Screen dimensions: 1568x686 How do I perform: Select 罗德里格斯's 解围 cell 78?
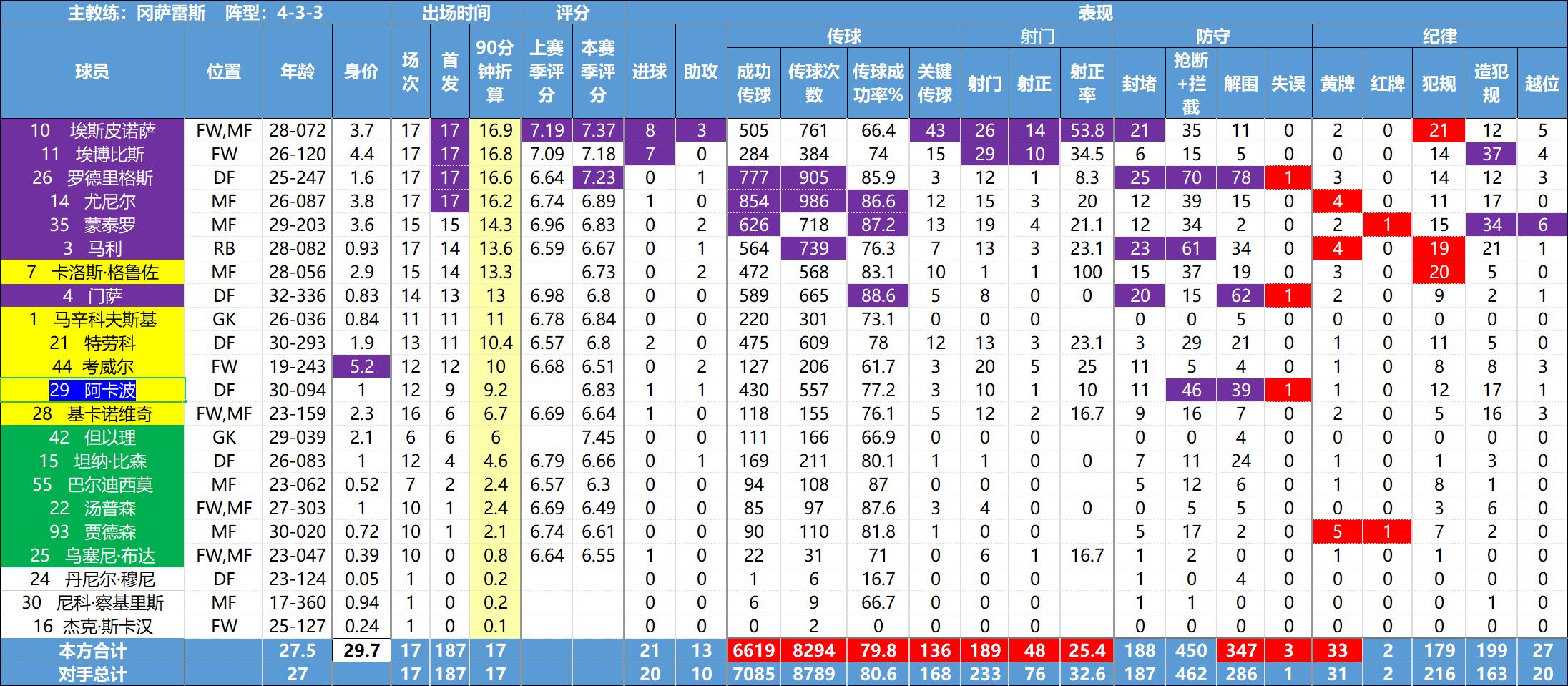(x=1240, y=177)
